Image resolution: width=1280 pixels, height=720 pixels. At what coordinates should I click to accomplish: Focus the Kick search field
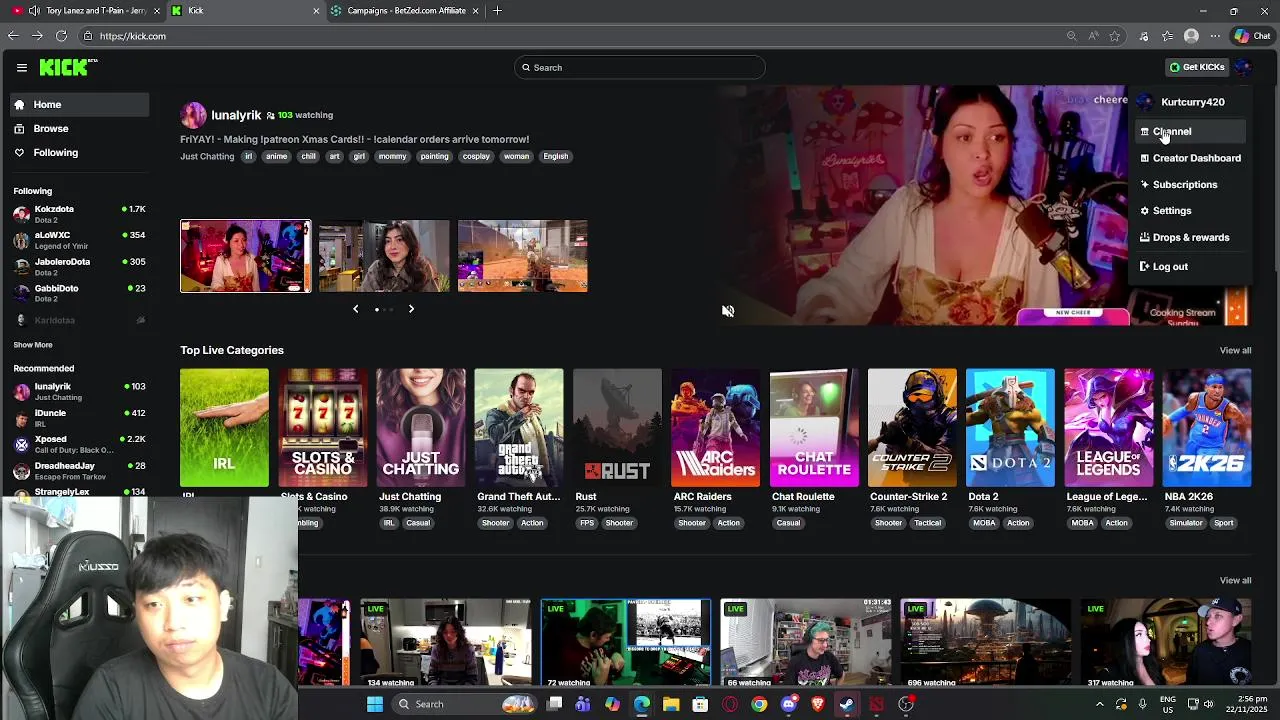coord(640,67)
